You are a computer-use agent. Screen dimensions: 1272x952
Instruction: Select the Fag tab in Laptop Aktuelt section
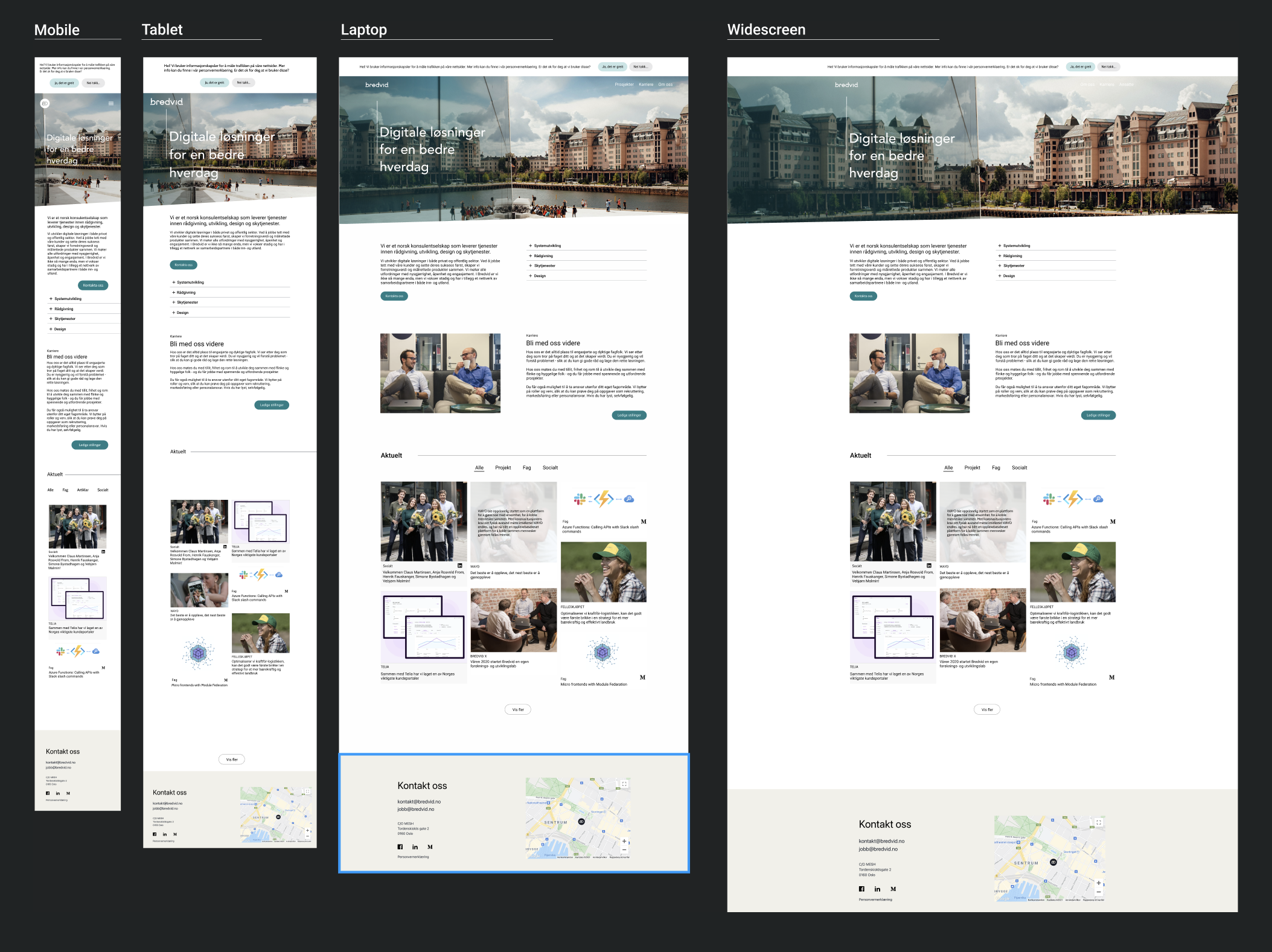tap(527, 468)
